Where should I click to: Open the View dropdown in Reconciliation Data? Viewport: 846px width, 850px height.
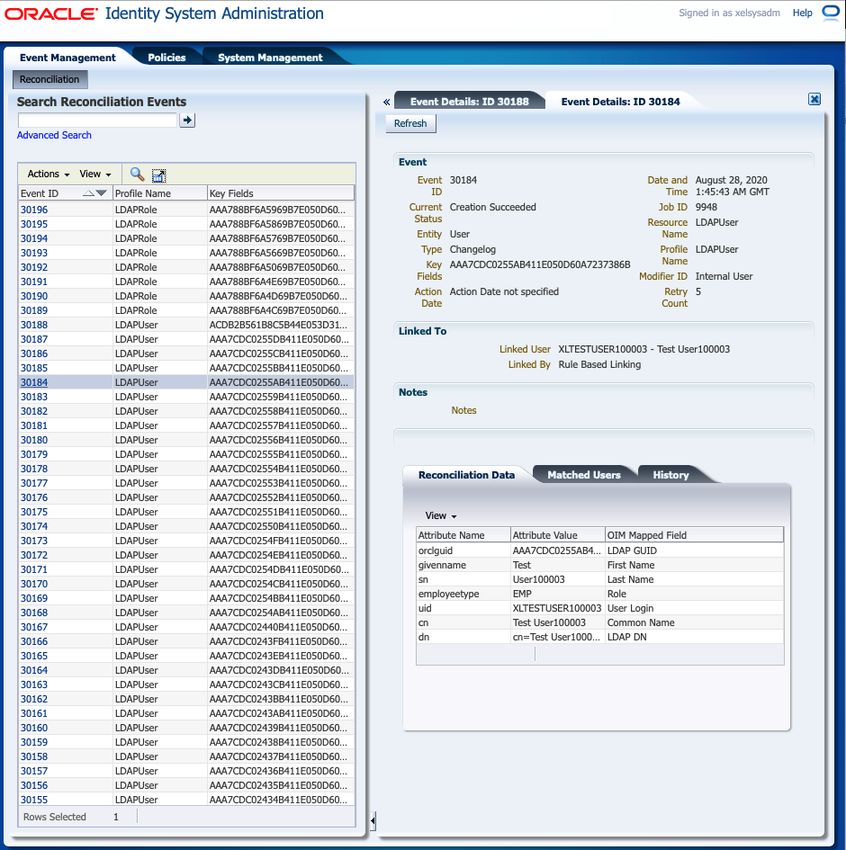tap(441, 516)
